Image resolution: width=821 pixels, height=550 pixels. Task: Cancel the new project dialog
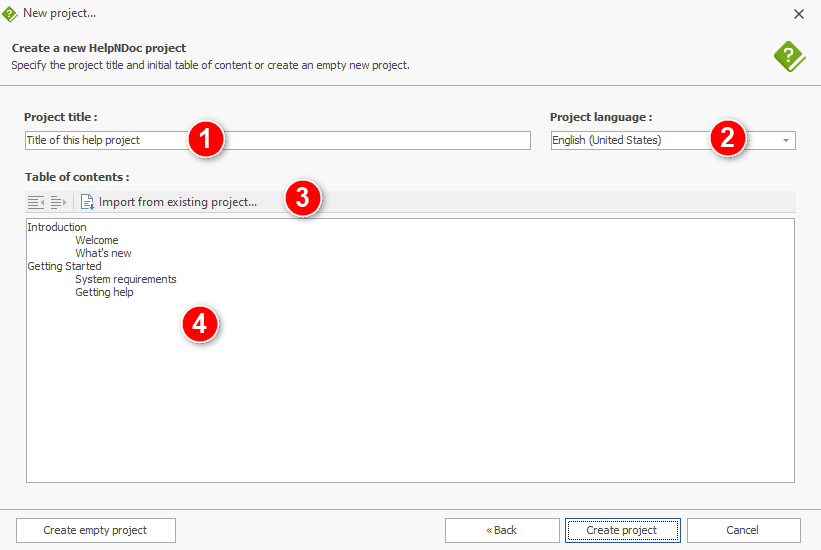744,530
